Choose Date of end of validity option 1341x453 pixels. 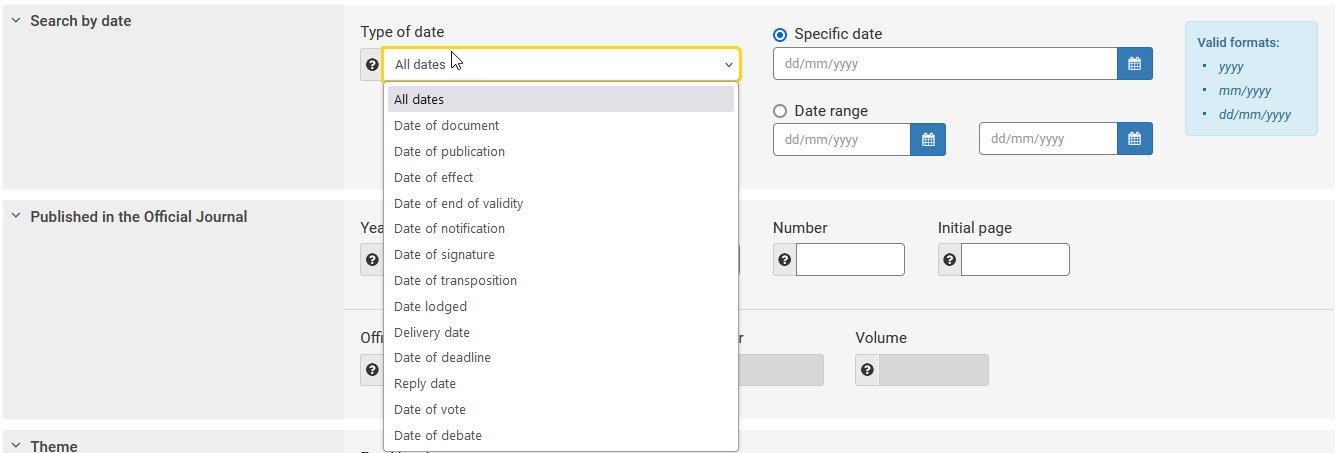458,203
